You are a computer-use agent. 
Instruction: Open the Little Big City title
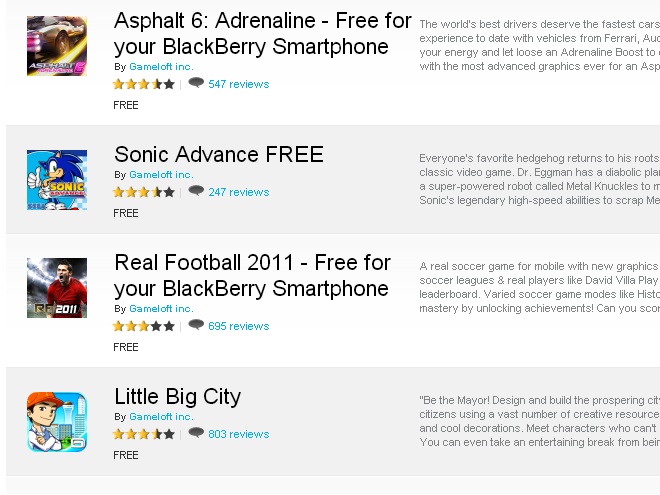[x=178, y=396]
